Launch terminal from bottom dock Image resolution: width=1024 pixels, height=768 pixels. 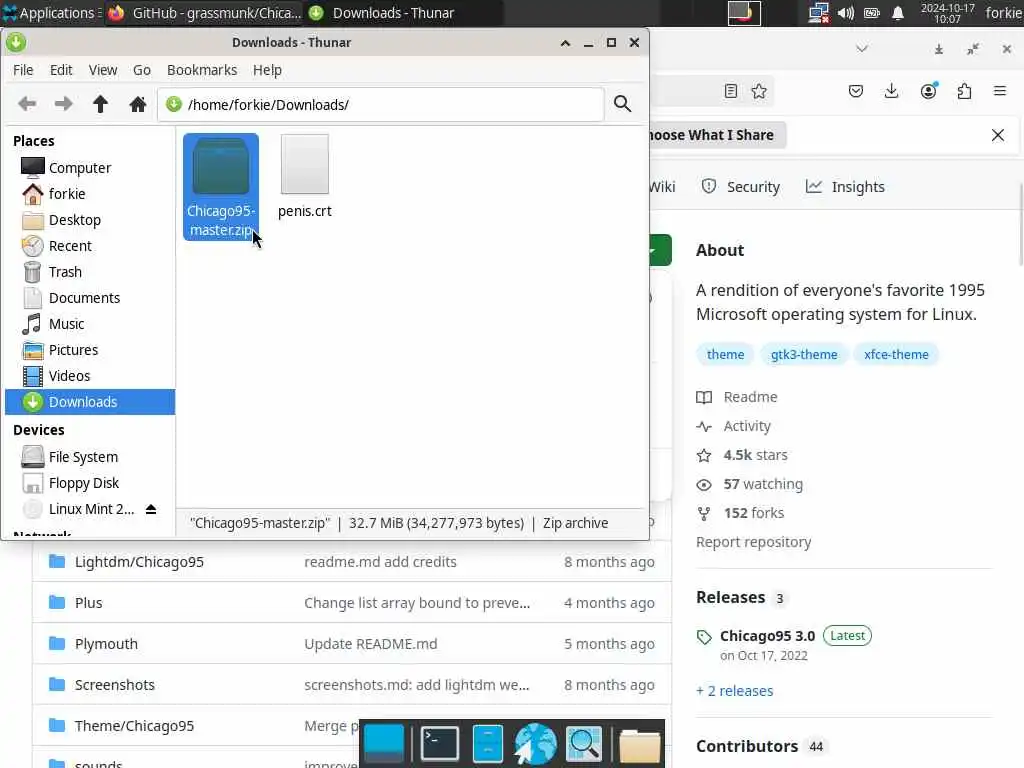point(439,743)
